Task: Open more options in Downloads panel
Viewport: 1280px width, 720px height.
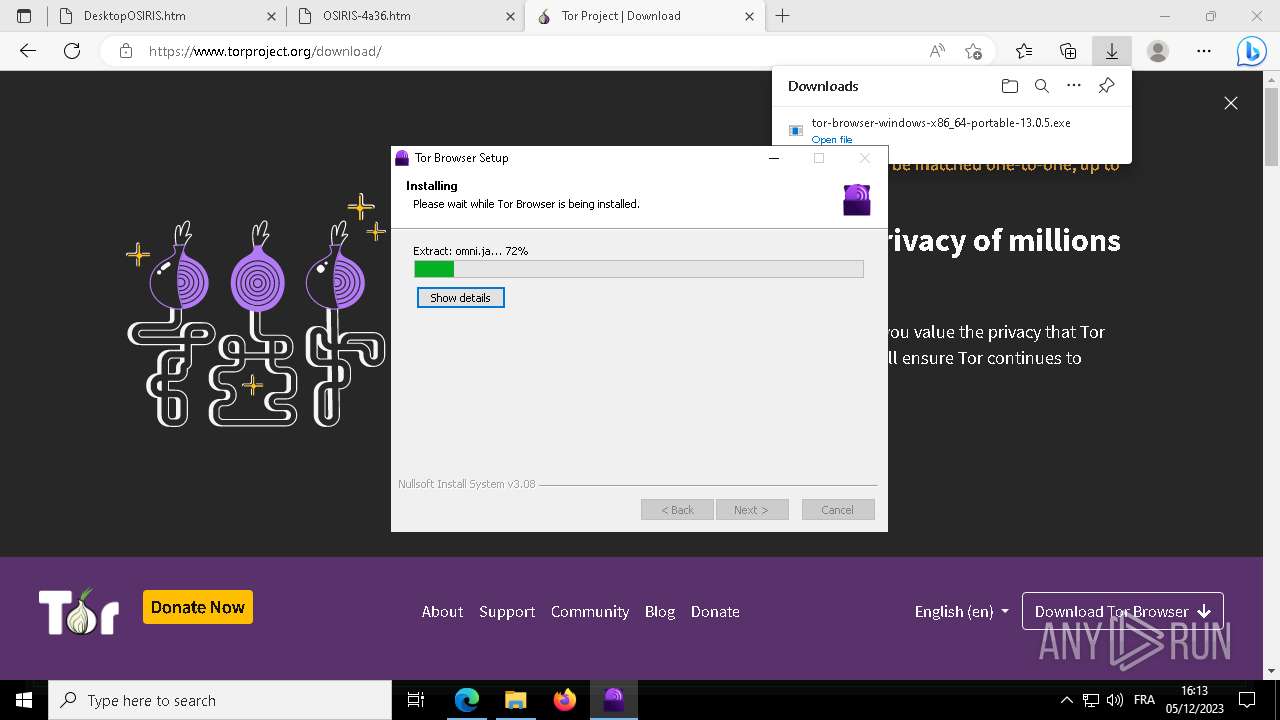Action: point(1074,86)
